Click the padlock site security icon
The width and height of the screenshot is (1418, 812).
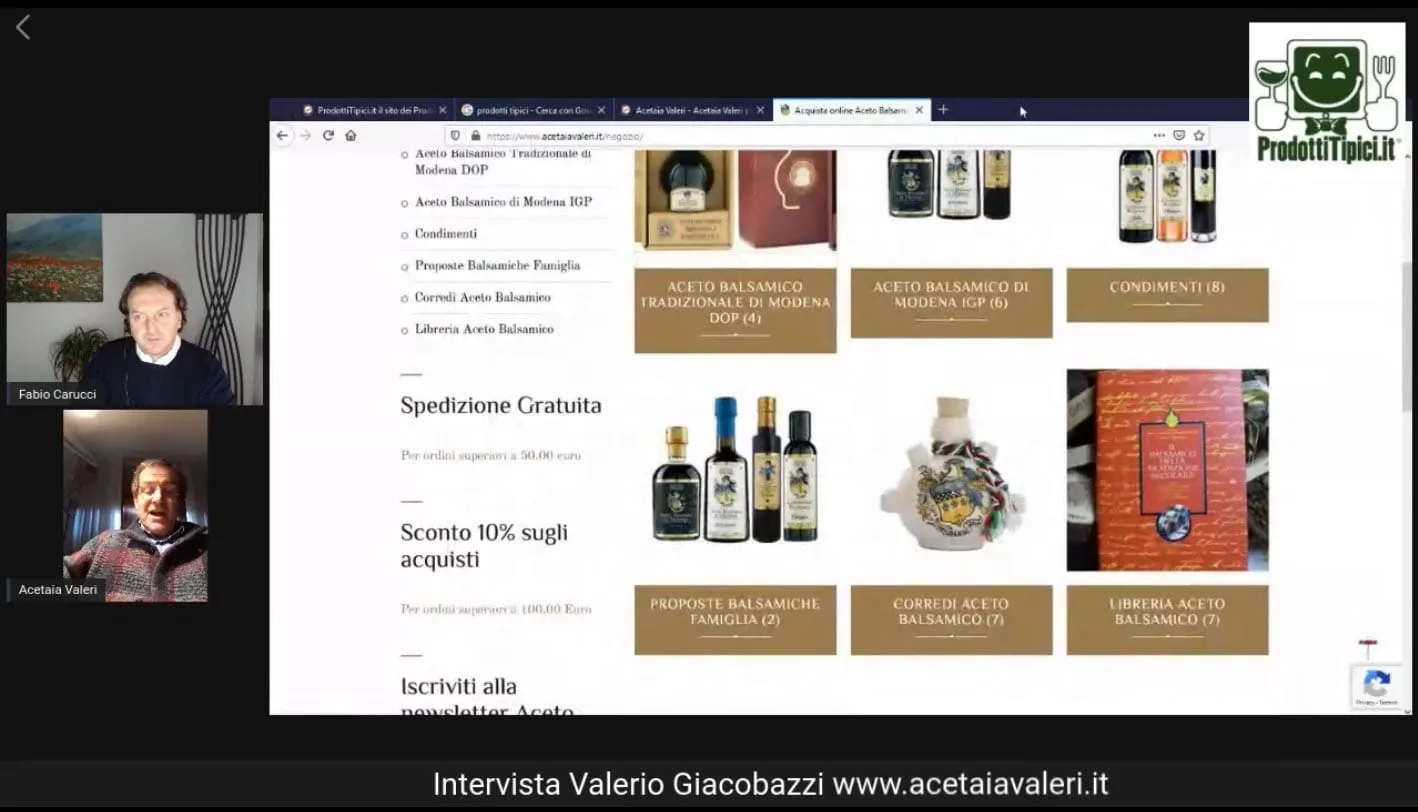coord(475,136)
